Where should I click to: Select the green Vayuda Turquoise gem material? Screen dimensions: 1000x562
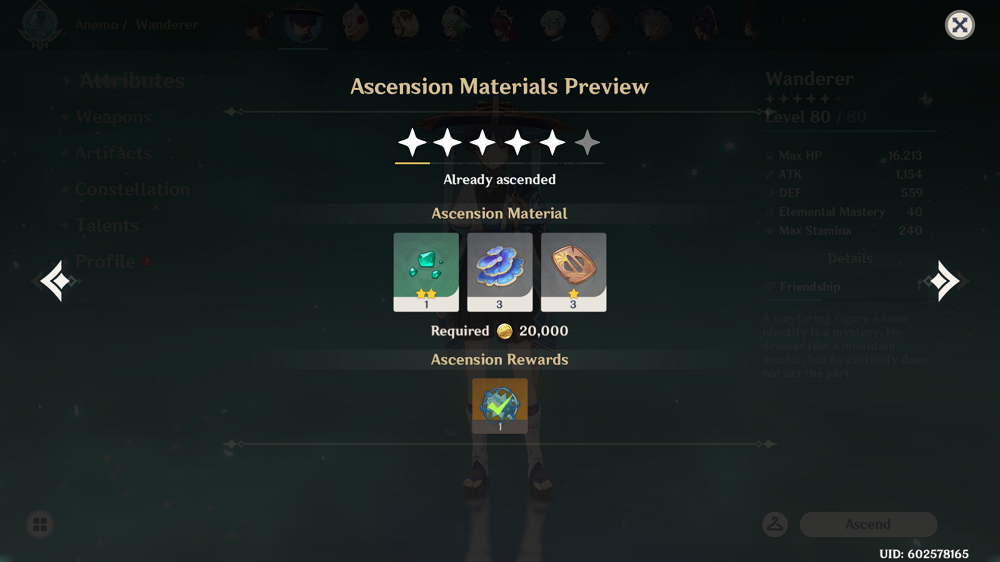click(426, 272)
